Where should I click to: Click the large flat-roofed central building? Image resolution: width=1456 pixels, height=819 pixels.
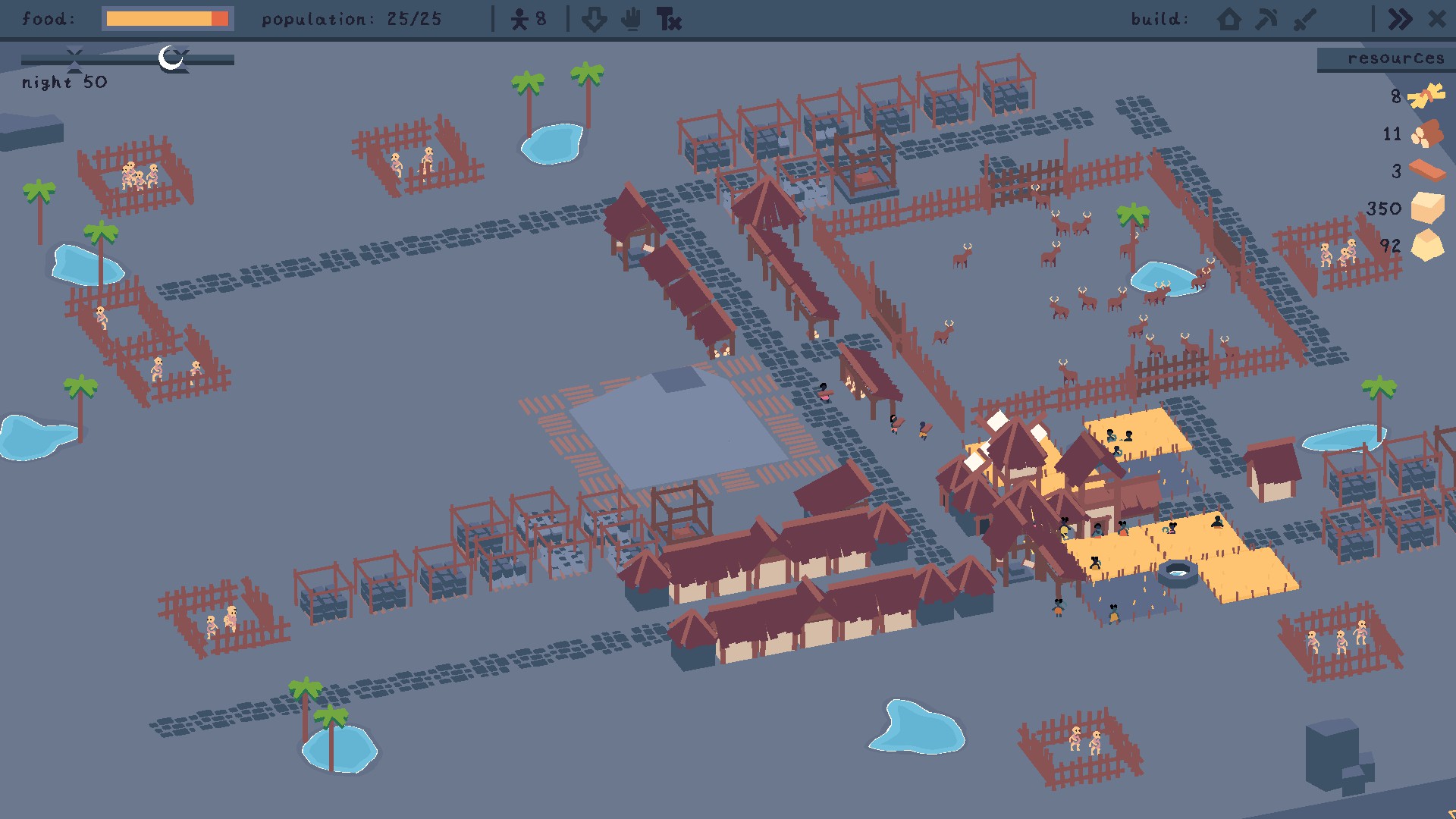(x=677, y=428)
